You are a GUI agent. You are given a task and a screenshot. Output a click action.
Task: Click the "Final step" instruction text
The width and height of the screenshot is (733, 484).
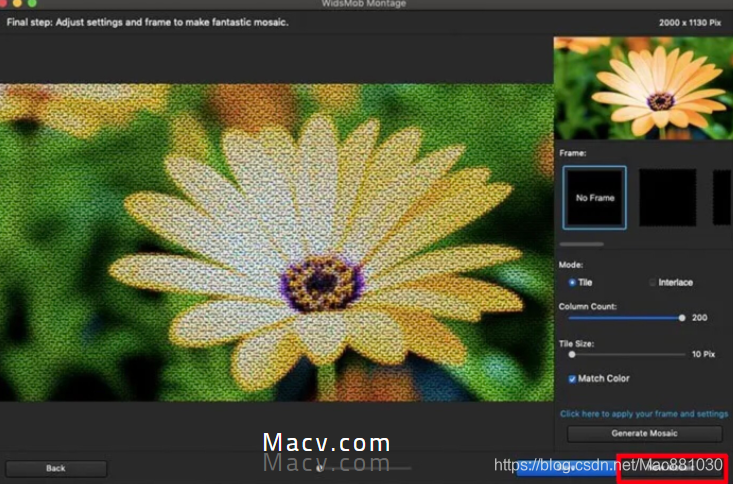(x=148, y=22)
